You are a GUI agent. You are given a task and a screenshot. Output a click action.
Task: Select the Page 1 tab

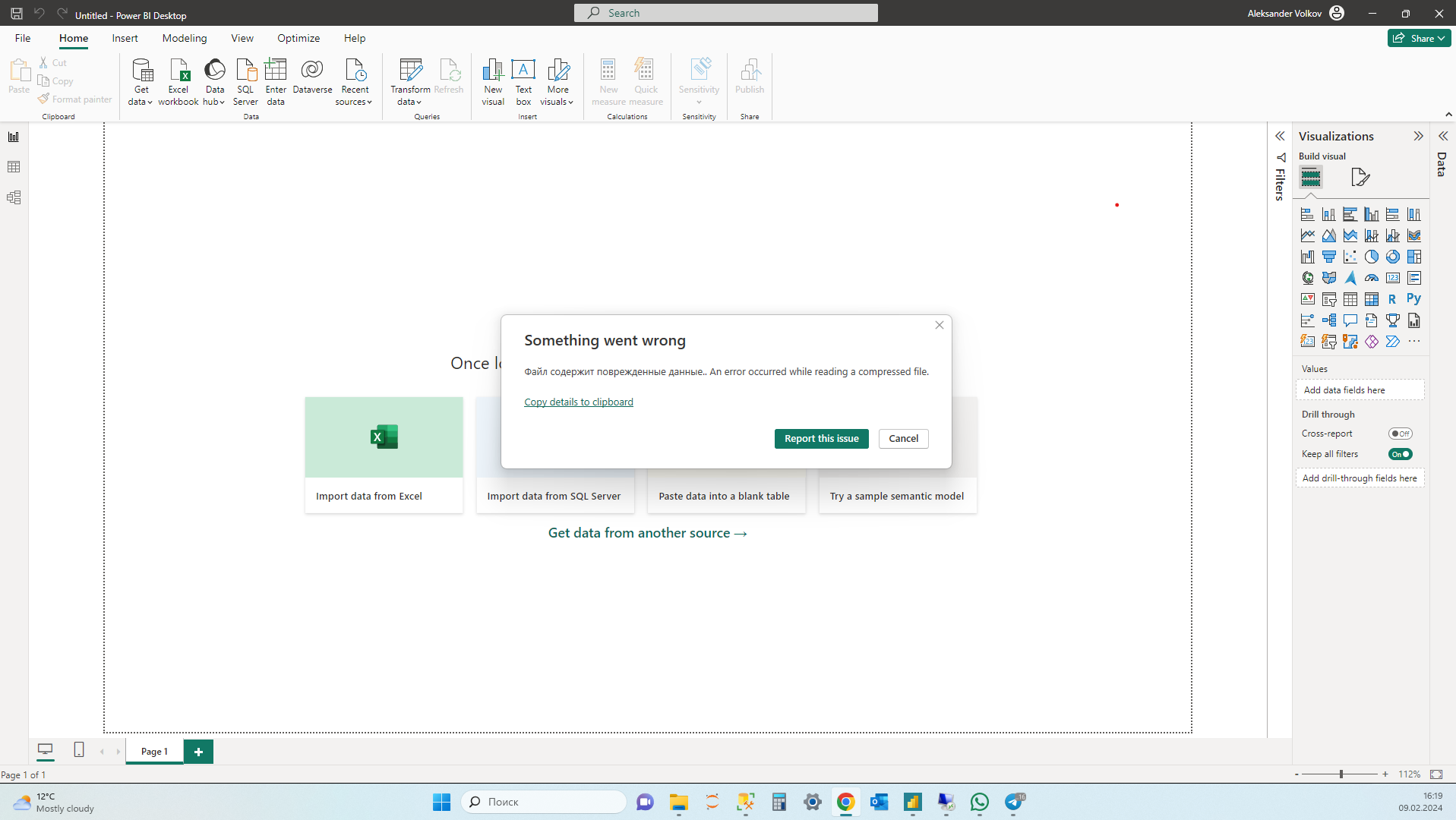154,751
